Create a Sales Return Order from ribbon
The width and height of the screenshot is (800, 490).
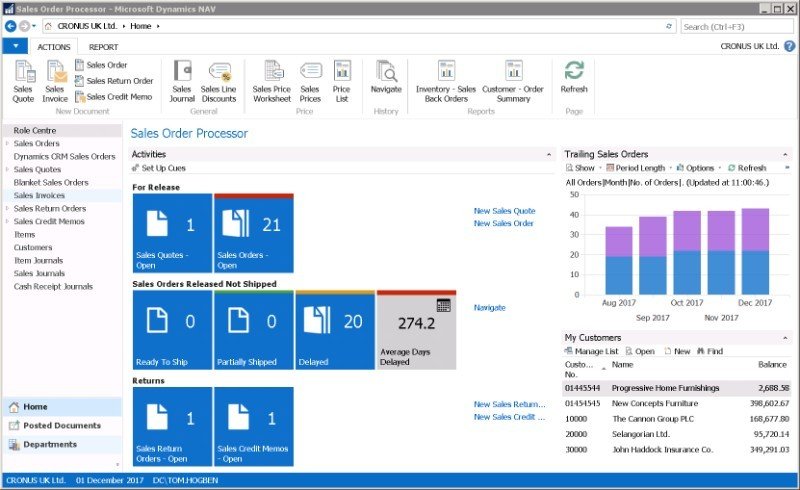pos(114,81)
